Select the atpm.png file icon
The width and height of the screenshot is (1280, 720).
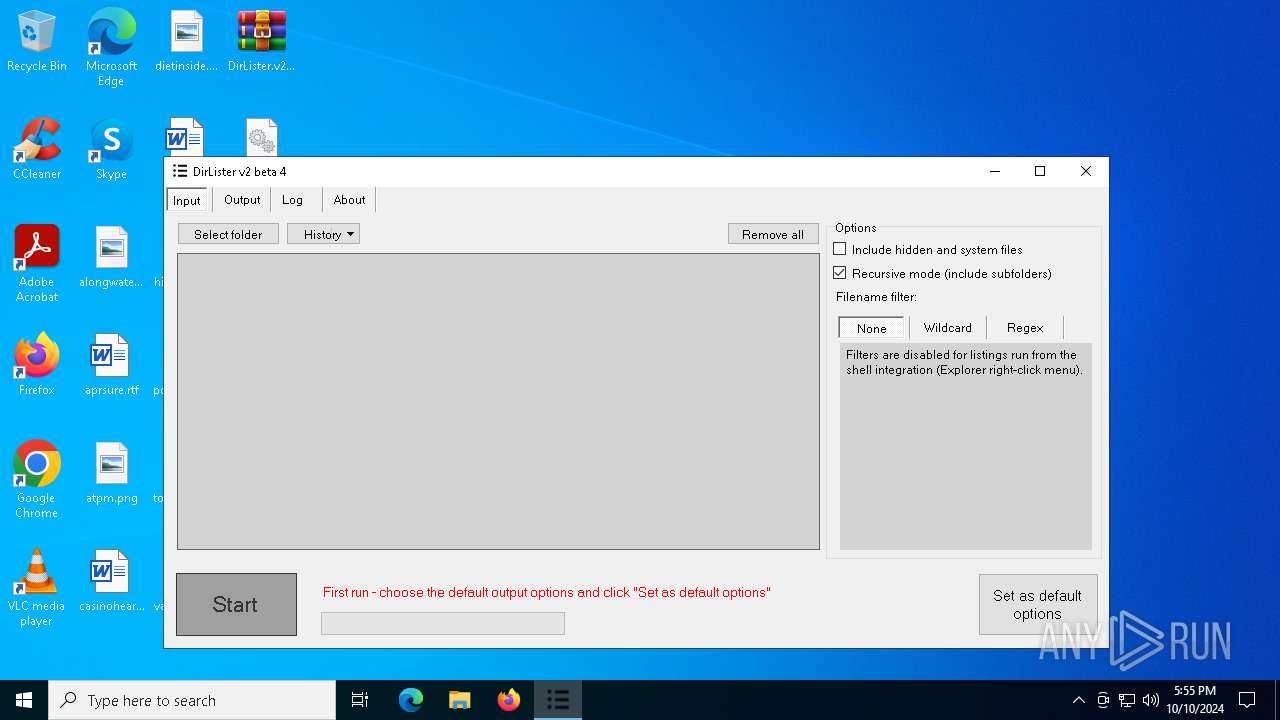point(111,474)
